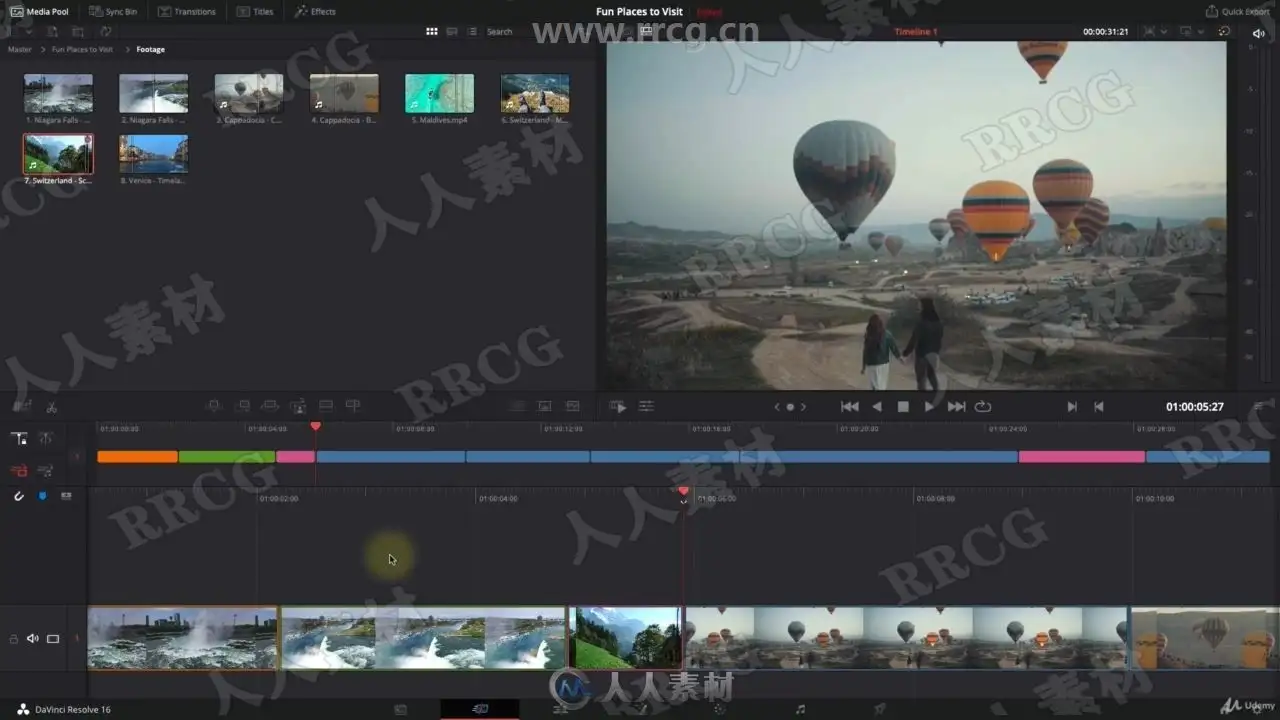The width and height of the screenshot is (1280, 720).
Task: Stop playback
Action: [903, 406]
